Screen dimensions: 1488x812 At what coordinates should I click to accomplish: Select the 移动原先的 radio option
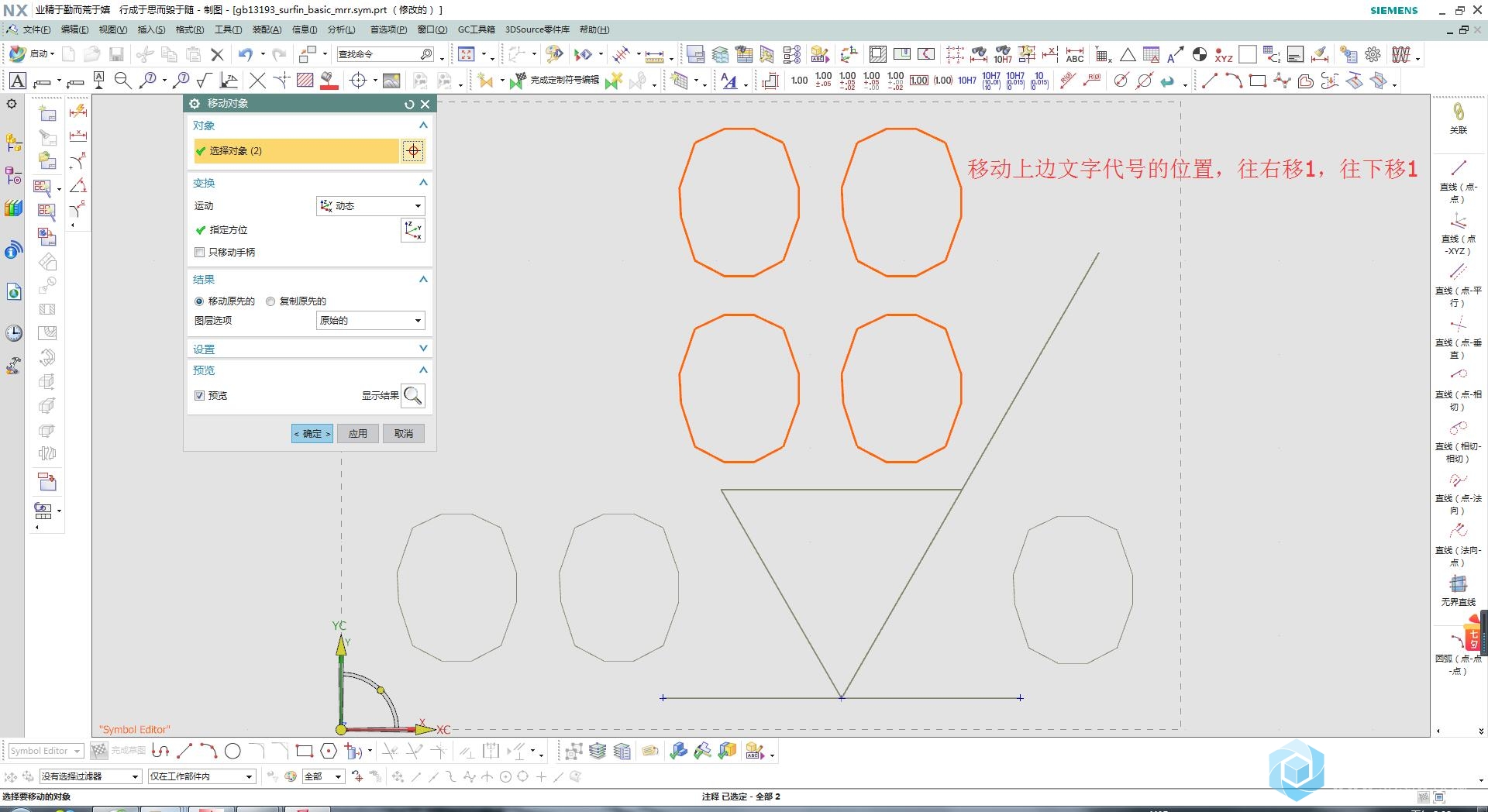coord(199,301)
